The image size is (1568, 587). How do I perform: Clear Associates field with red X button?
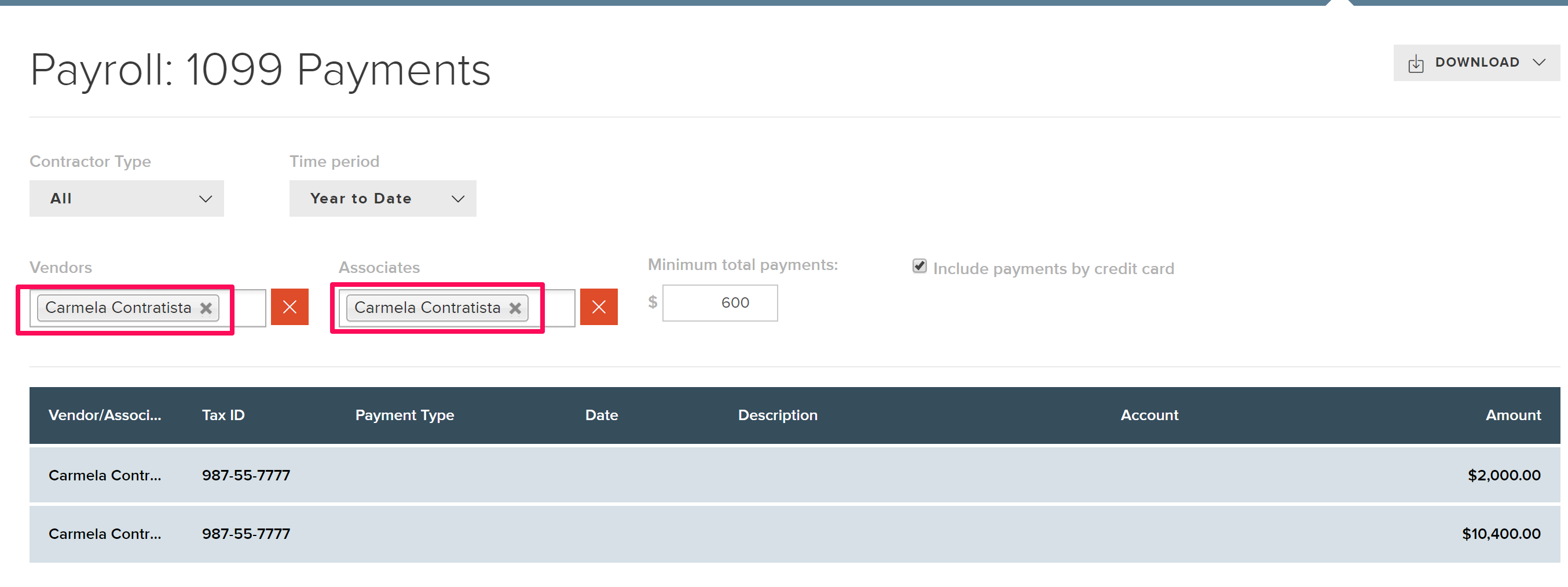(x=598, y=307)
